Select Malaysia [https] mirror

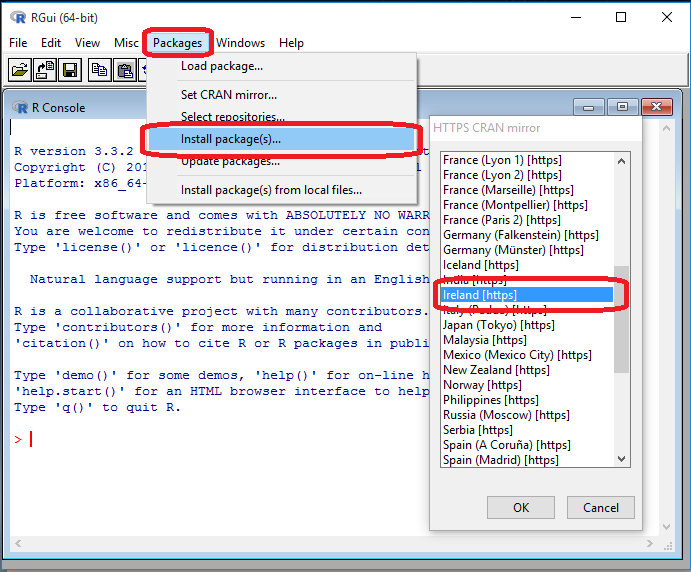pos(527,340)
